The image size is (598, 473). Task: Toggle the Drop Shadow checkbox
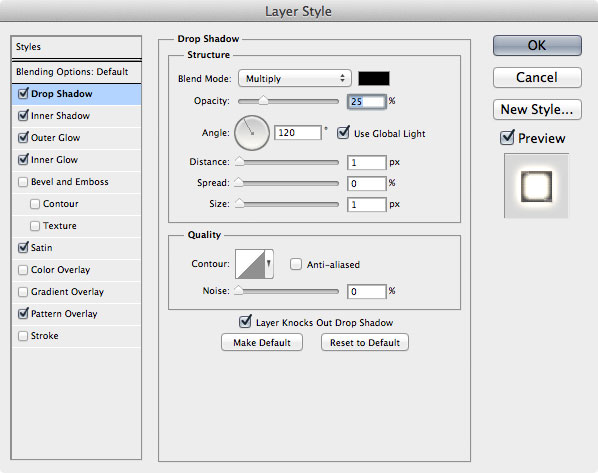(23, 93)
